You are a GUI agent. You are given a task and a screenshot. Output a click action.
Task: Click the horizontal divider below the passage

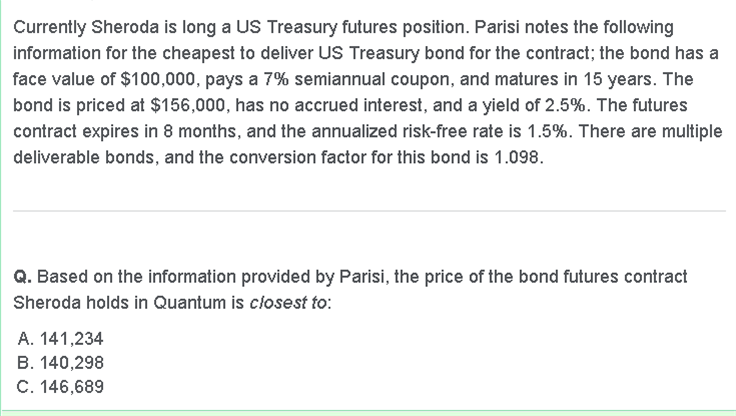coord(368,211)
